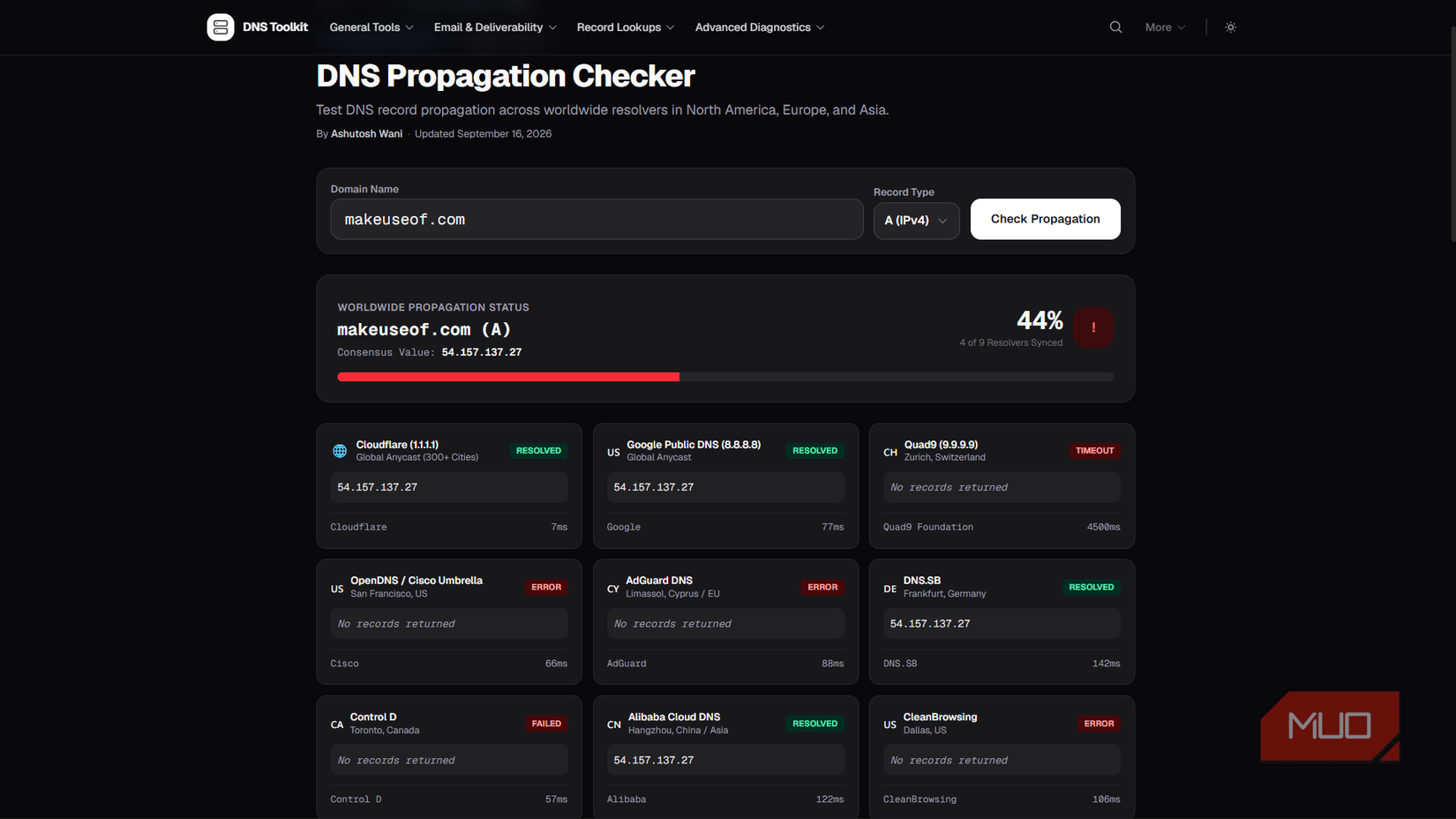Click Alibaba Cloud DNS RESOLVED badge
Viewport: 1456px width, 819px height.
[814, 724]
